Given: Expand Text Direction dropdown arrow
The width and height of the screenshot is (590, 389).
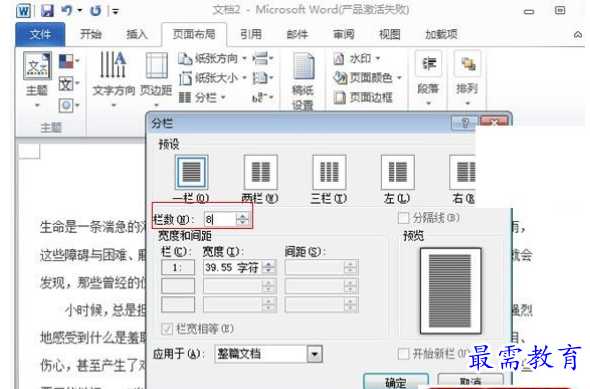Looking at the screenshot, I should click(x=113, y=105).
